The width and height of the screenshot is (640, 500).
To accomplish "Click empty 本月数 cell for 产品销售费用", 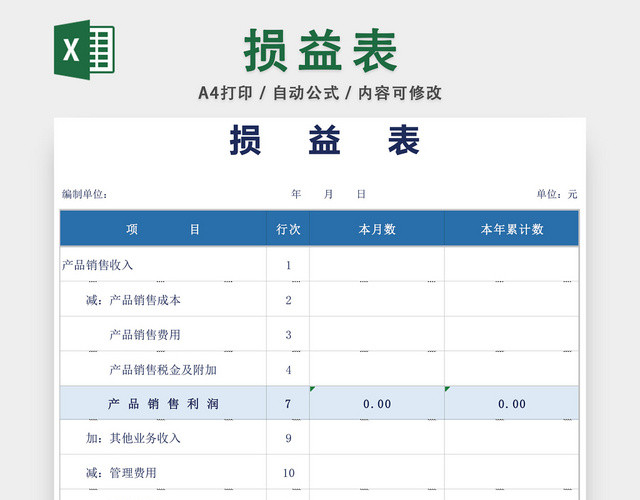I will (377, 334).
